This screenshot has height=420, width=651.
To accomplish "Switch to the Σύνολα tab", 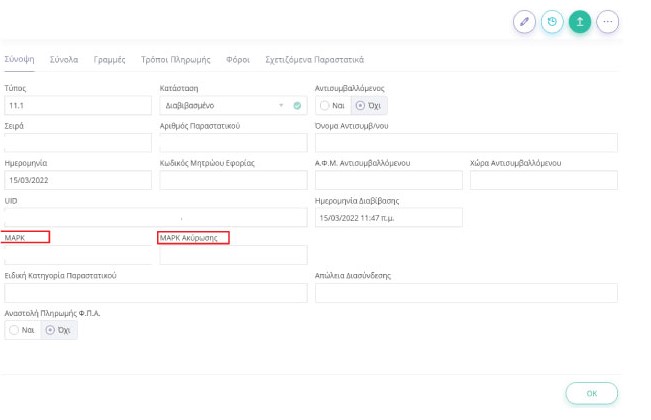I will coord(65,60).
